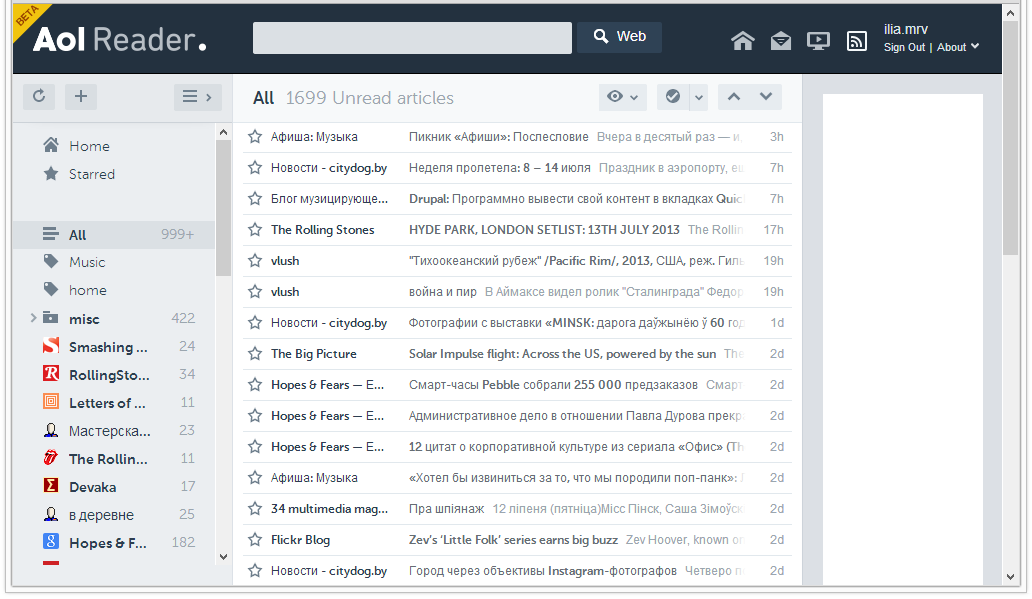
Task: Click the Home icon in header
Action: (x=742, y=41)
